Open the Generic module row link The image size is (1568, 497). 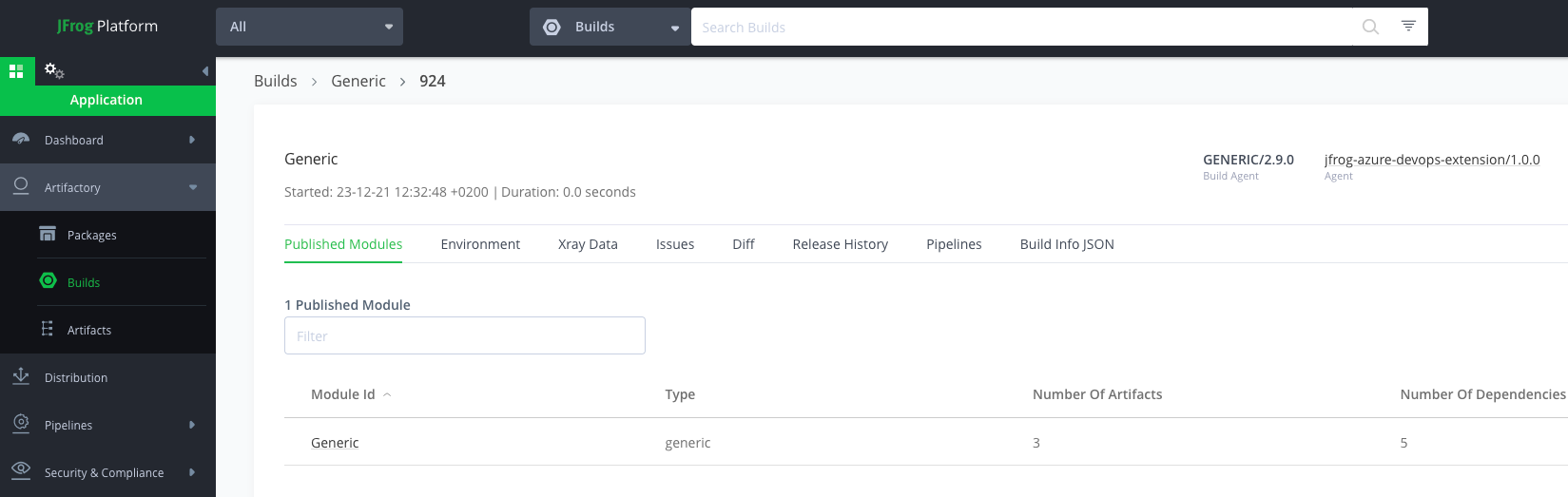(335, 443)
